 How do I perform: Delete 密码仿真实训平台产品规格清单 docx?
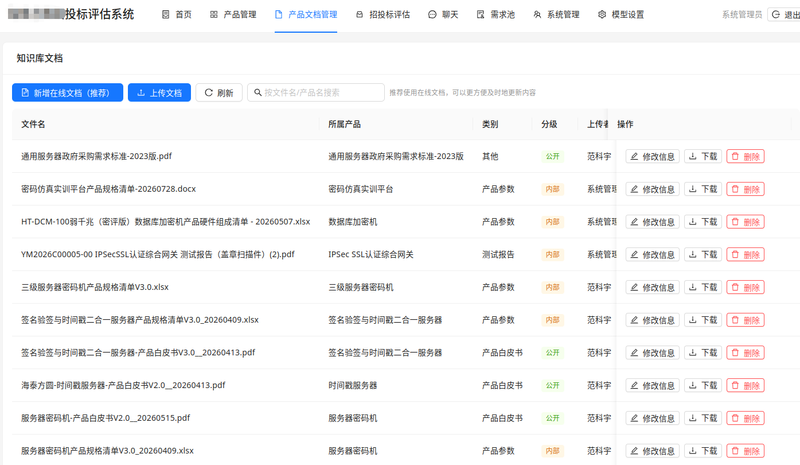click(x=745, y=189)
